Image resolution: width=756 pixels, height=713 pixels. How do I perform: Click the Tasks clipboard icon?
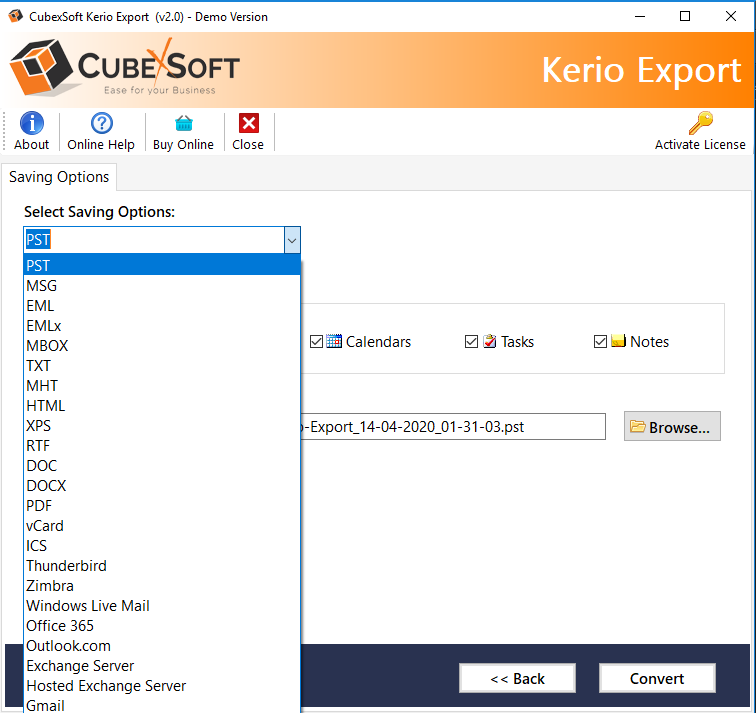coord(489,341)
